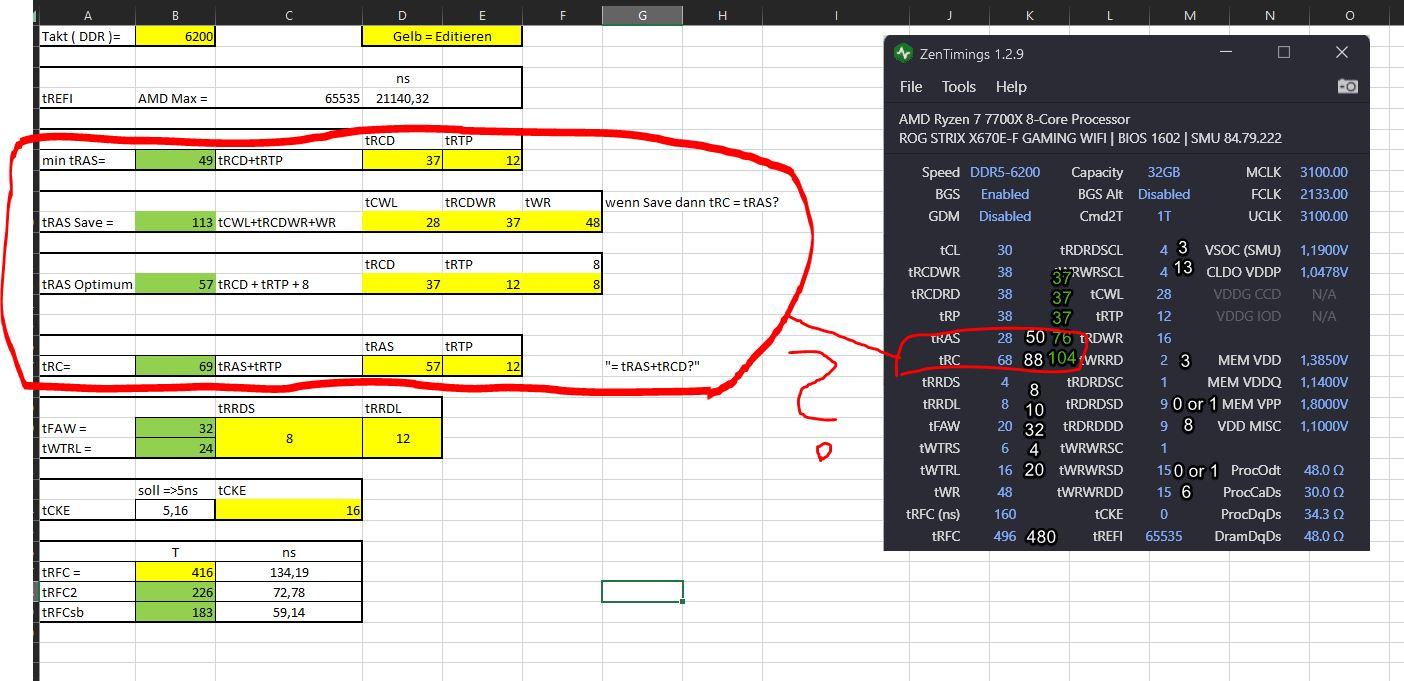Screen dimensions: 1404x681
Task: Click the 32GB Capacity value in ZenTimings
Action: 1164,172
